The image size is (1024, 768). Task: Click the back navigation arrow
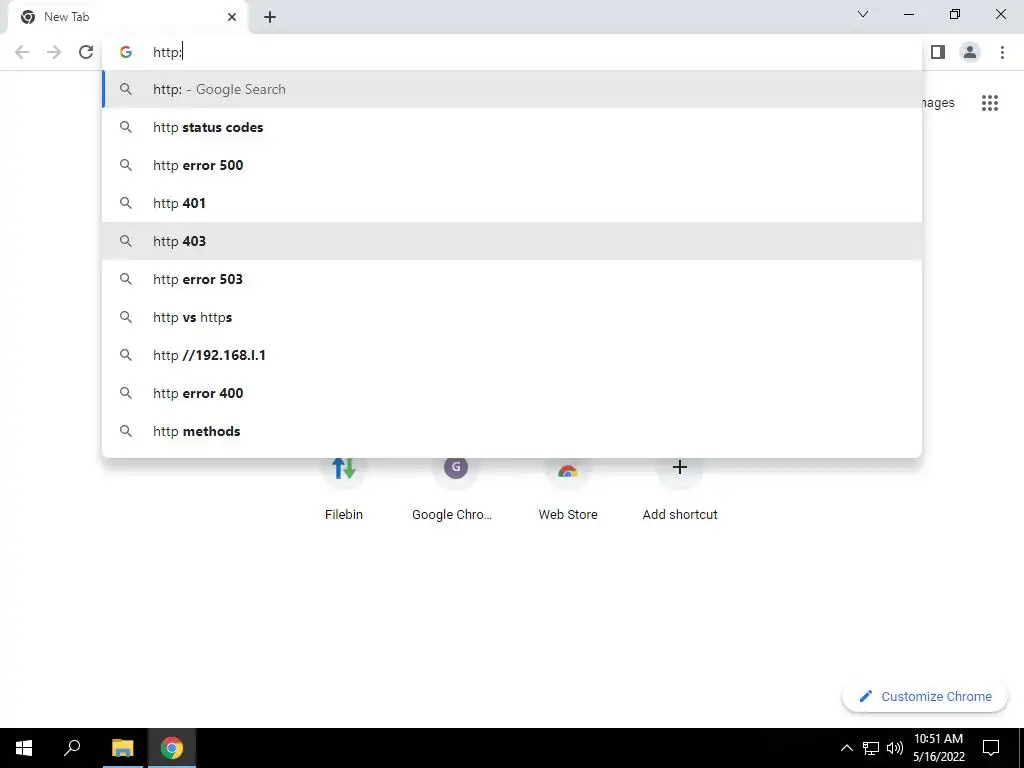(x=22, y=52)
